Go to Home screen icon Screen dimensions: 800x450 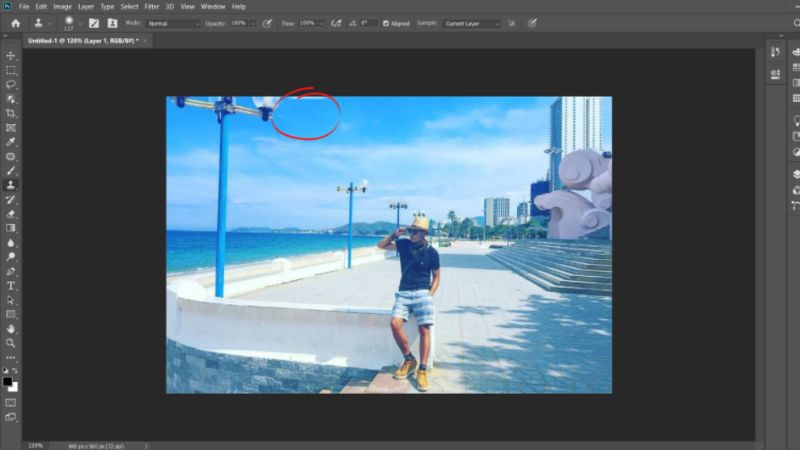click(x=16, y=23)
